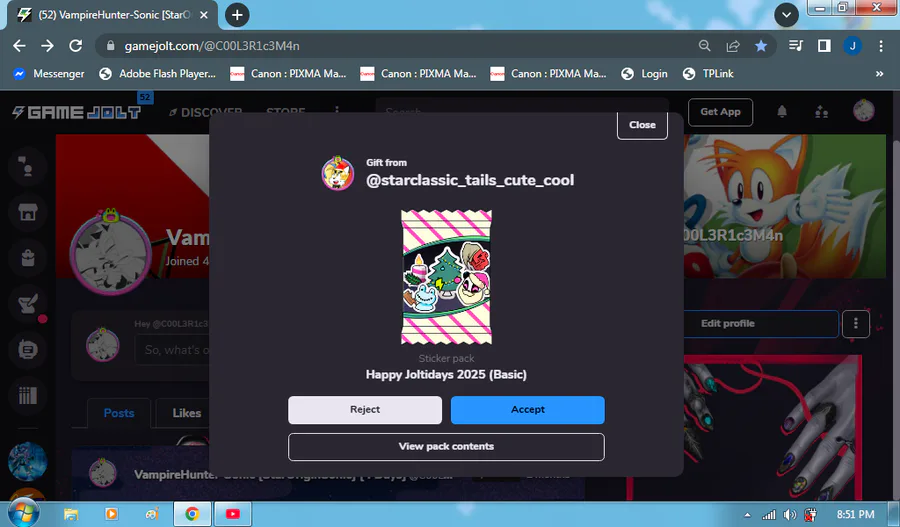Open the top sidebar icon above the storefront

(x=27, y=166)
